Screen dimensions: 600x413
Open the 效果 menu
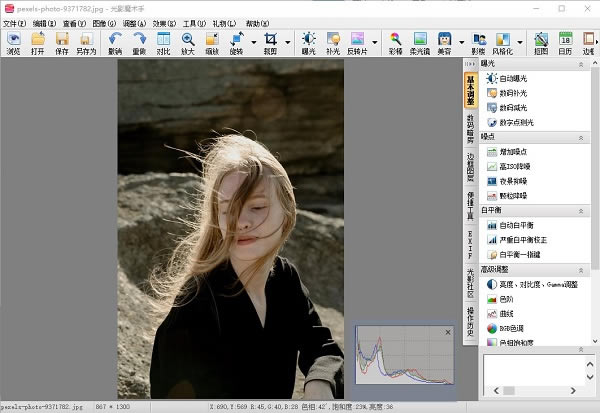coord(164,24)
